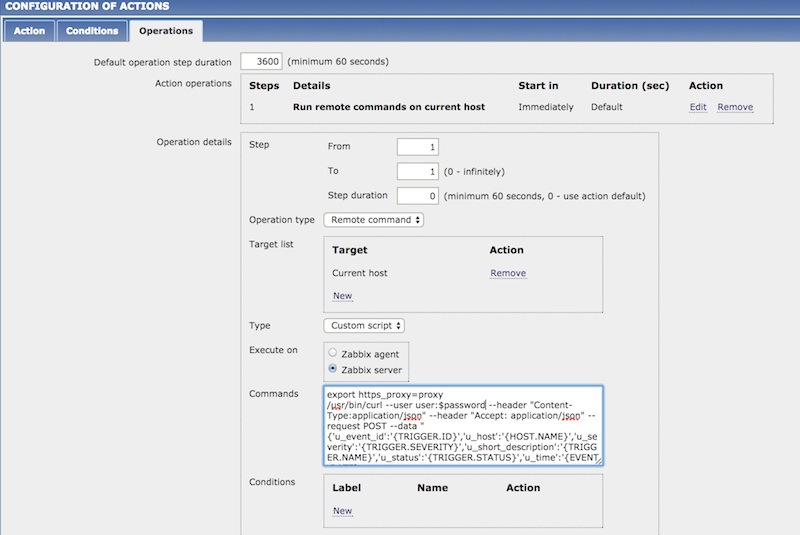Choose Zabbix agent for Execute on

tap(334, 354)
